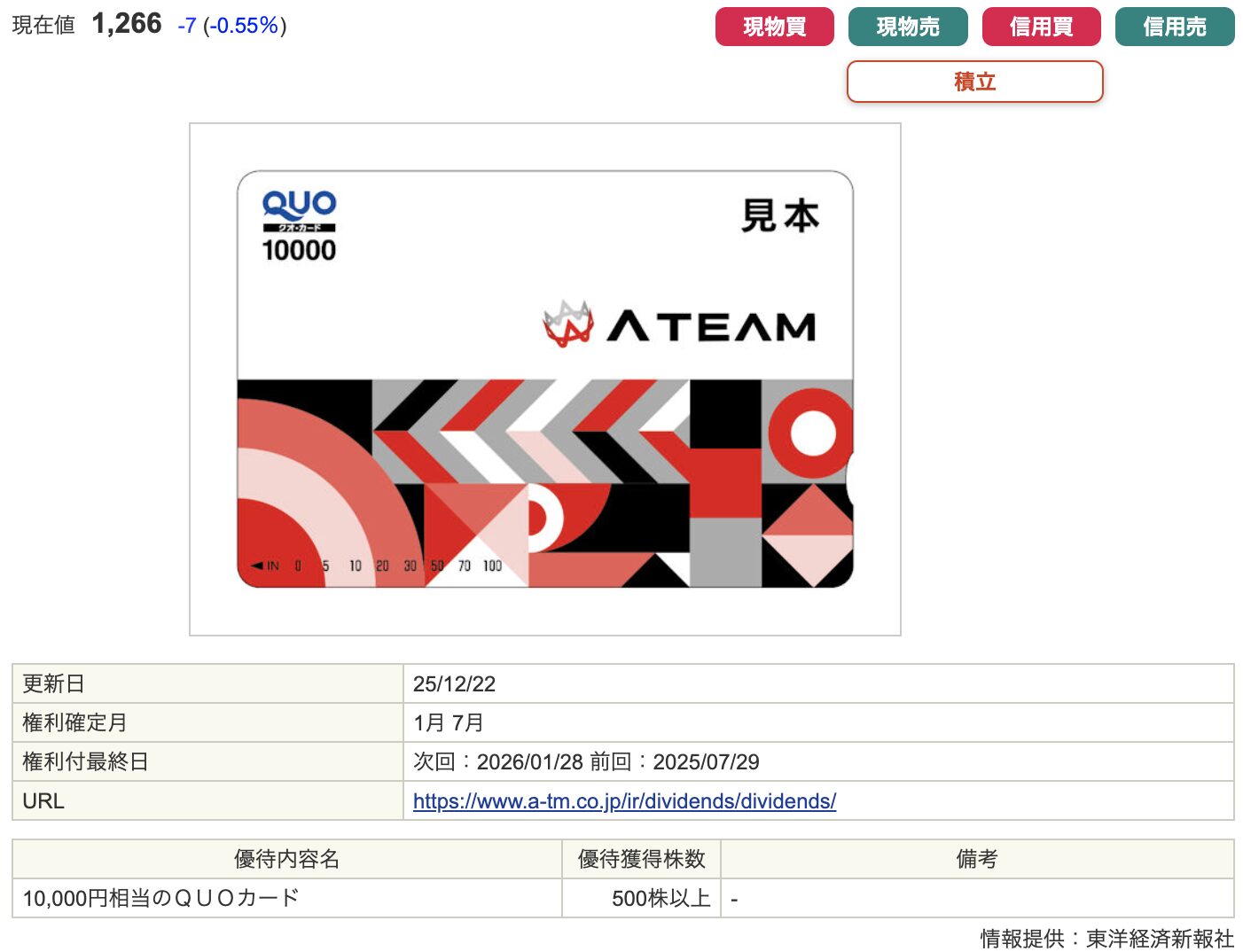Click the -0.55% price change text
The height and width of the screenshot is (952, 1243).
tap(244, 26)
